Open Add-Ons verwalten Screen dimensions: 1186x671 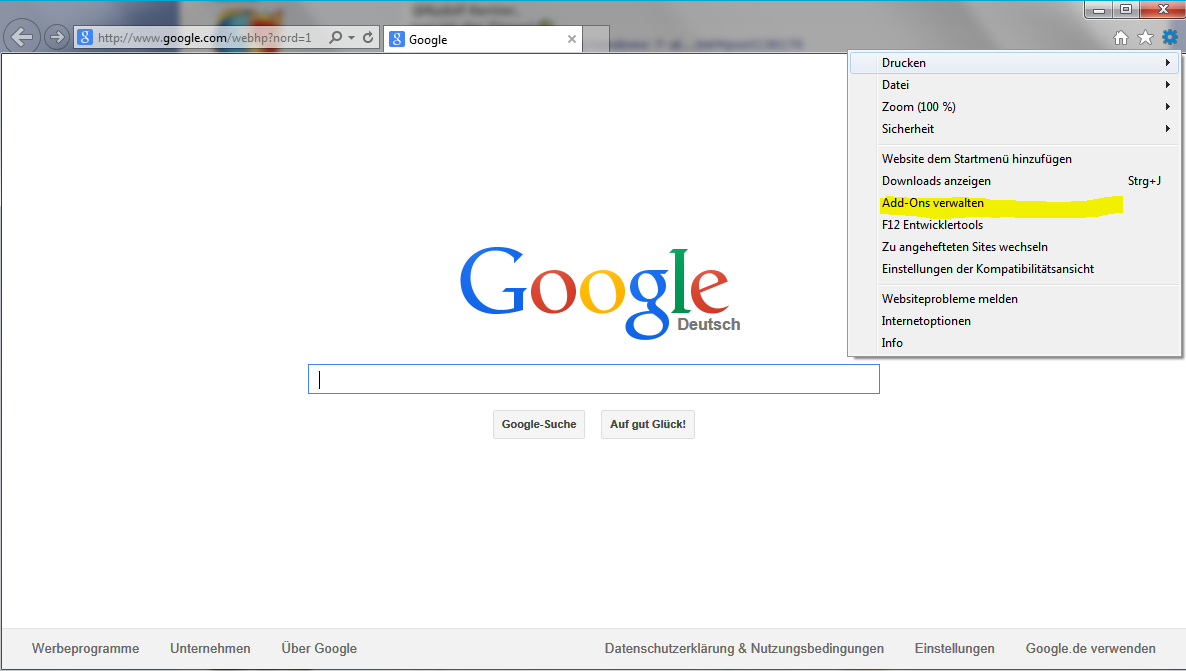[1014, 203]
